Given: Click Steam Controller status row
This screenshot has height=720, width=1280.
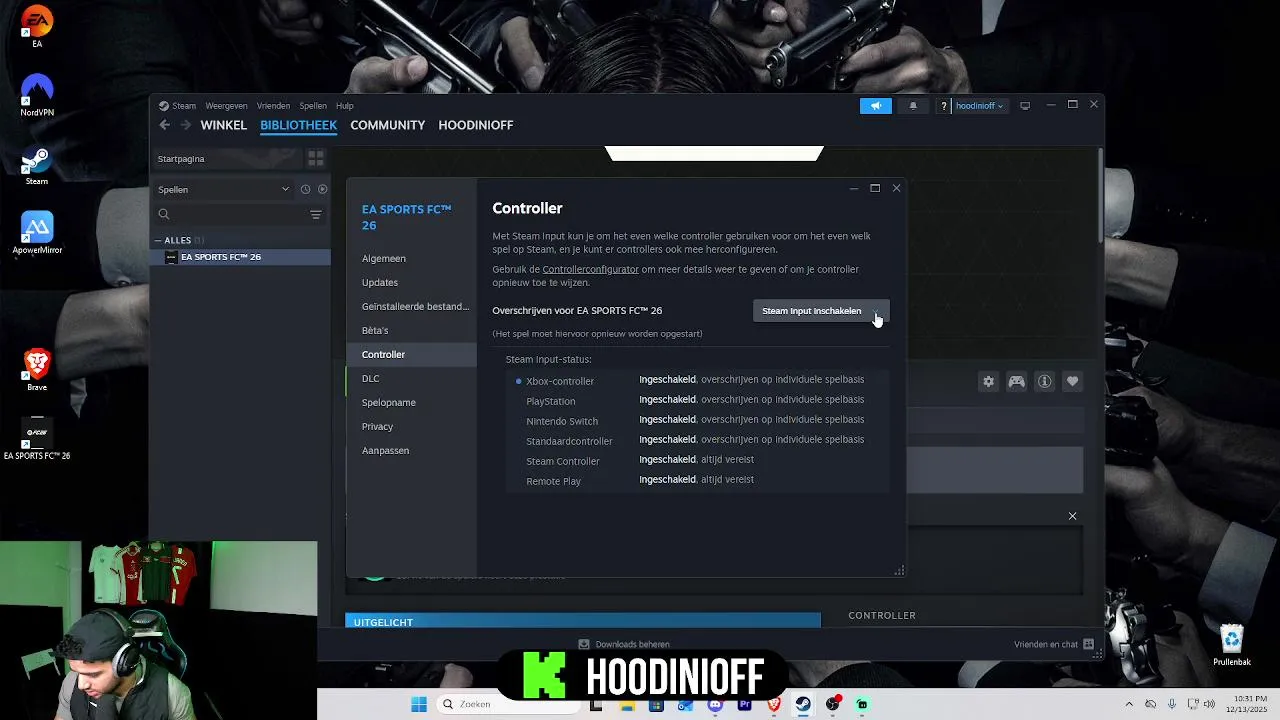Looking at the screenshot, I should pyautogui.click(x=697, y=460).
